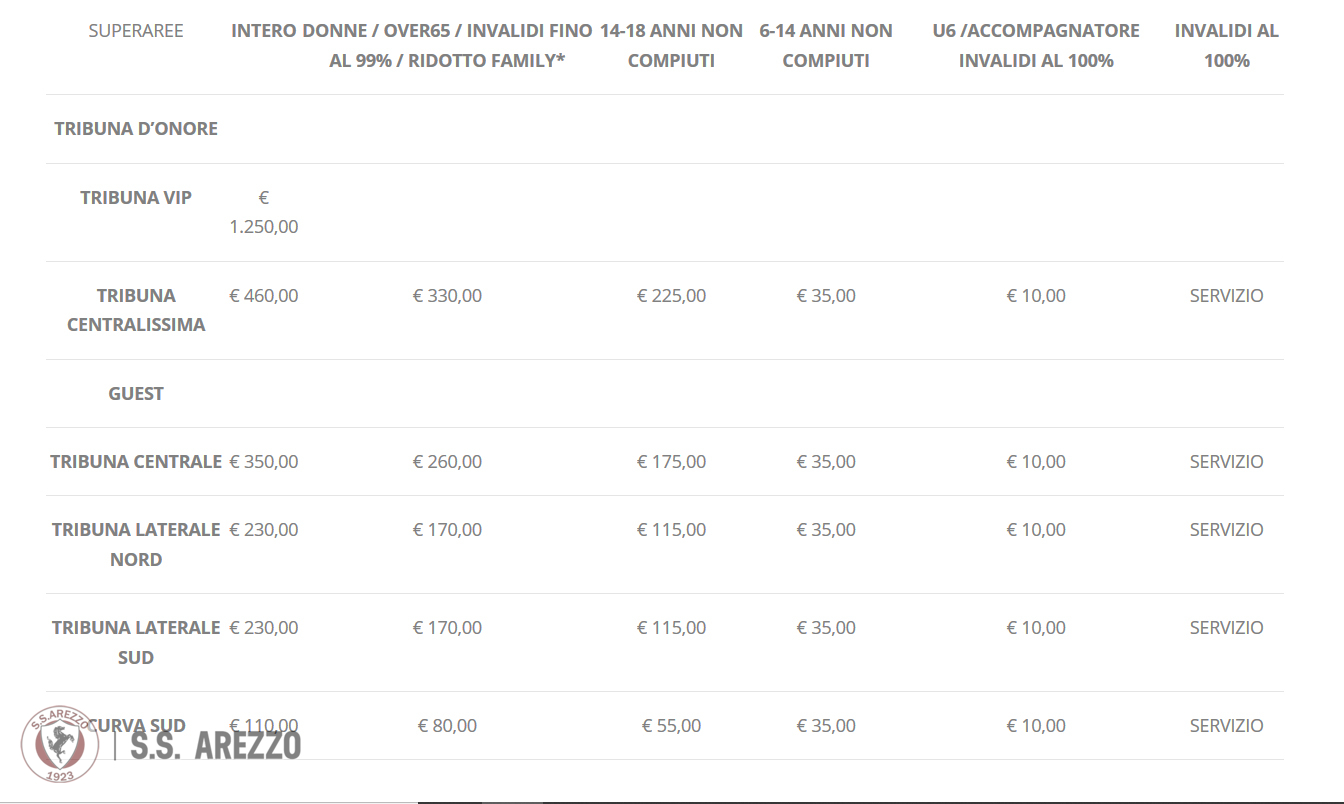Click the € 55,00 Curva Sud price
Image resolution: width=1344 pixels, height=804 pixels.
pyautogui.click(x=671, y=726)
